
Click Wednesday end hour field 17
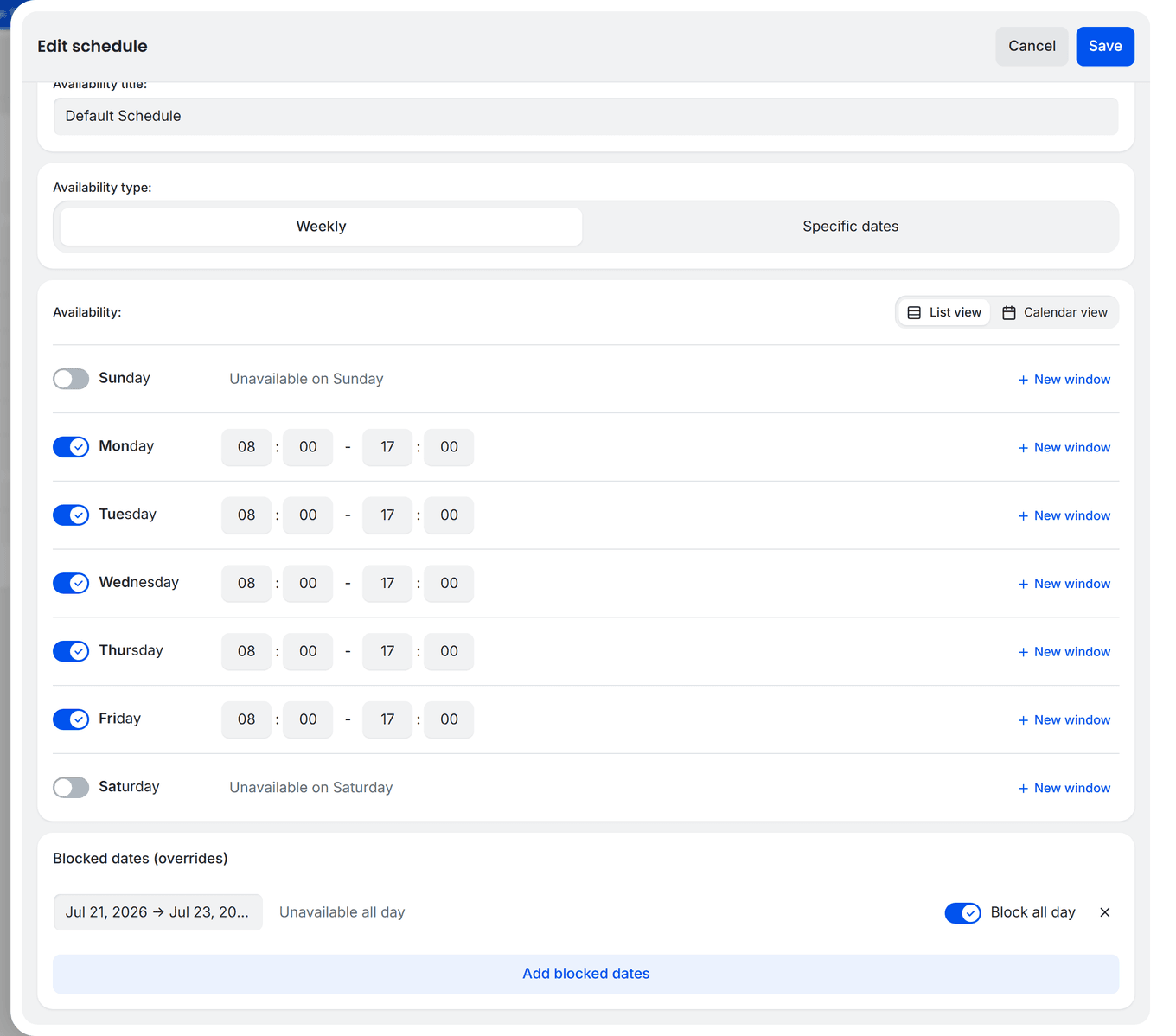pos(387,584)
